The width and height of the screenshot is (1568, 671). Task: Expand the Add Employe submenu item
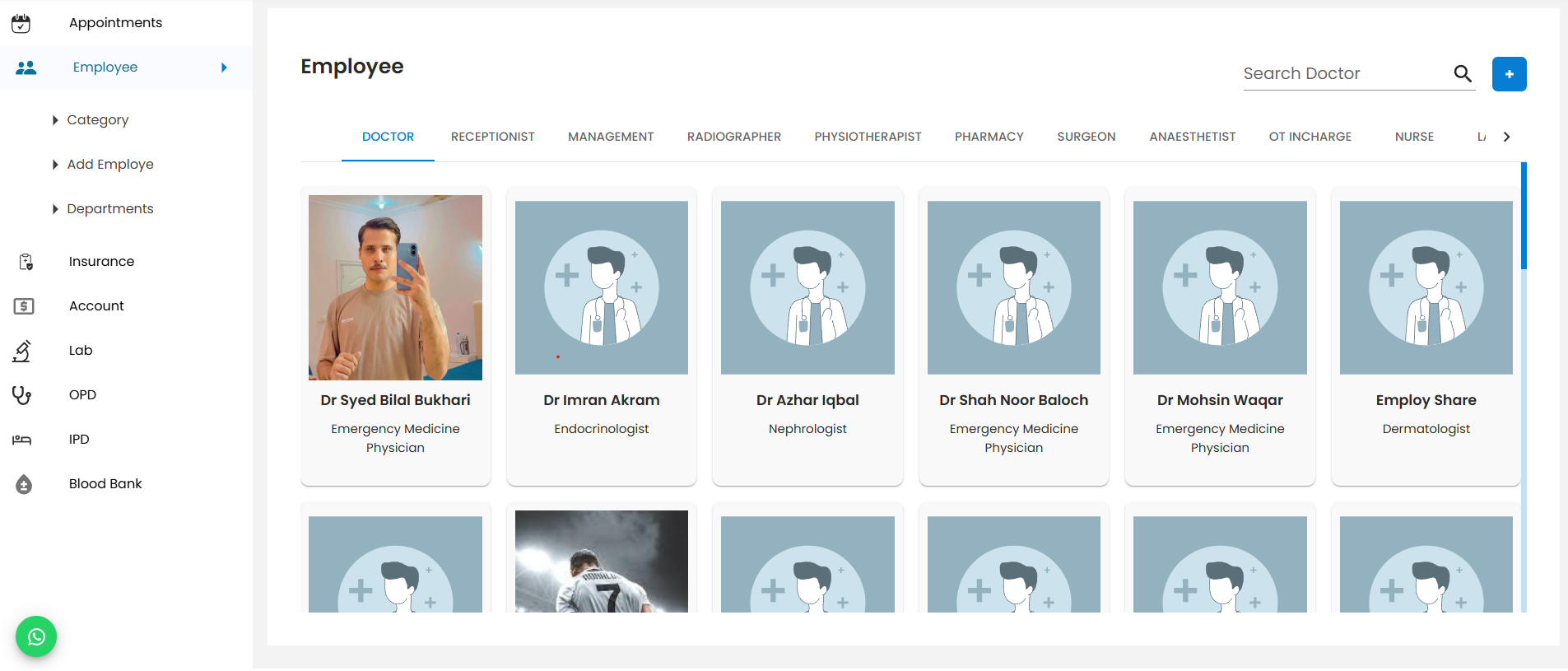coord(103,165)
